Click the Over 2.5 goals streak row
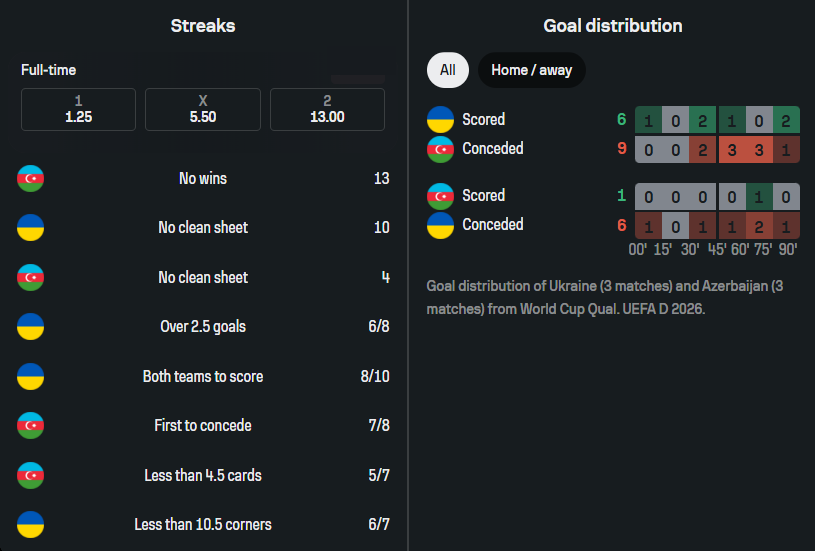The height and width of the screenshot is (551, 815). point(203,327)
